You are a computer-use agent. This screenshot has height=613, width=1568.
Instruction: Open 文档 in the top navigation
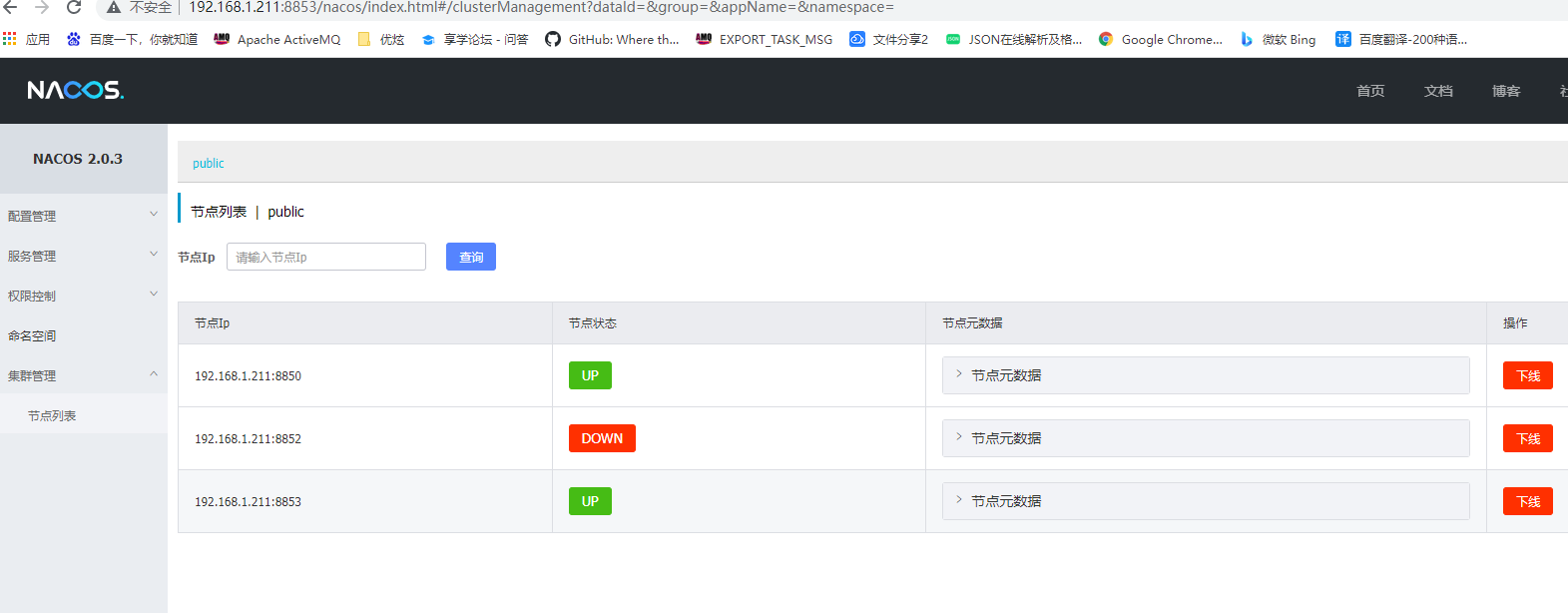tap(1438, 91)
